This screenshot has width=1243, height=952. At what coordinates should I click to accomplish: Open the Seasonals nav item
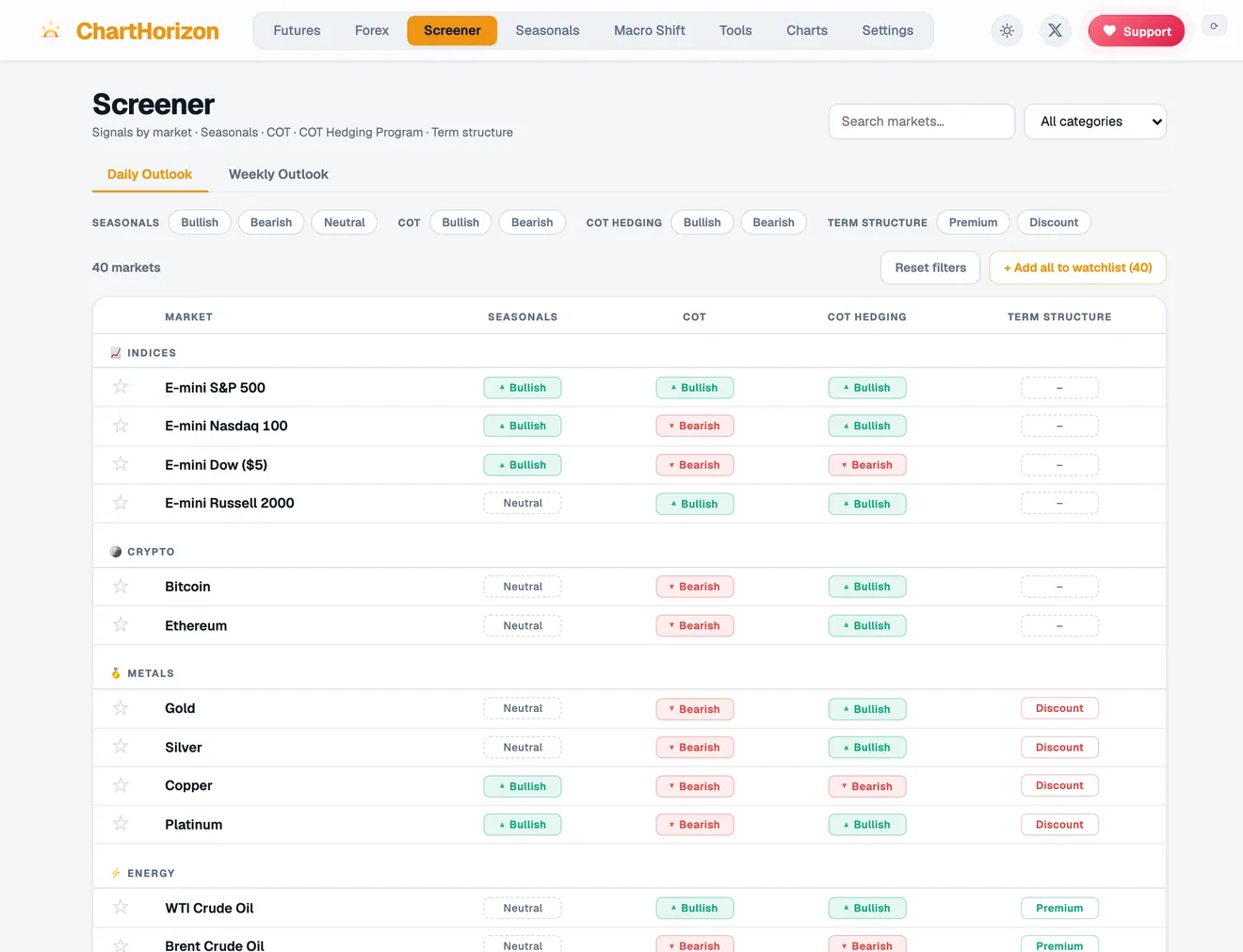547,30
